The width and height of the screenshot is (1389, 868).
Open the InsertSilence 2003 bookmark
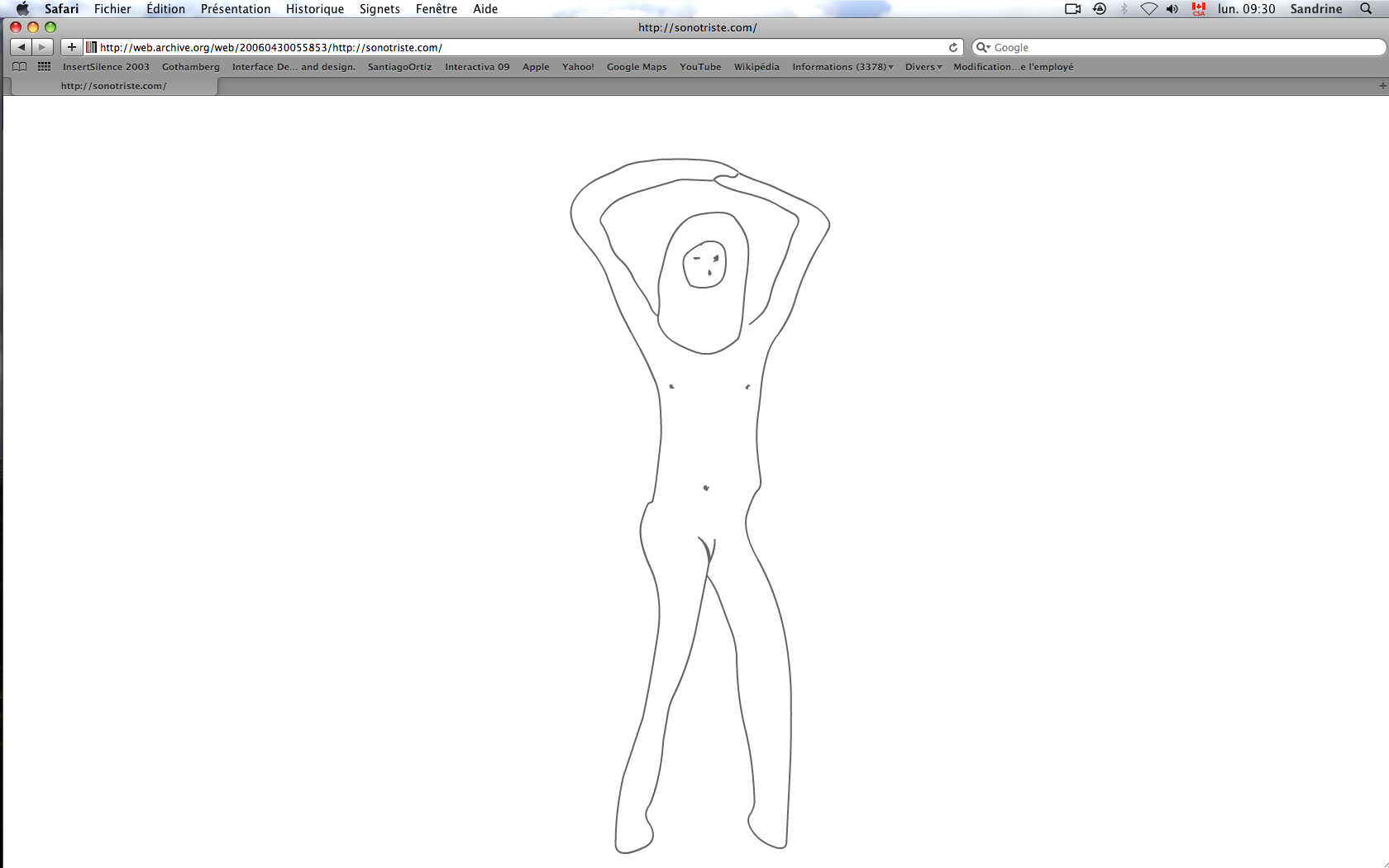click(106, 67)
